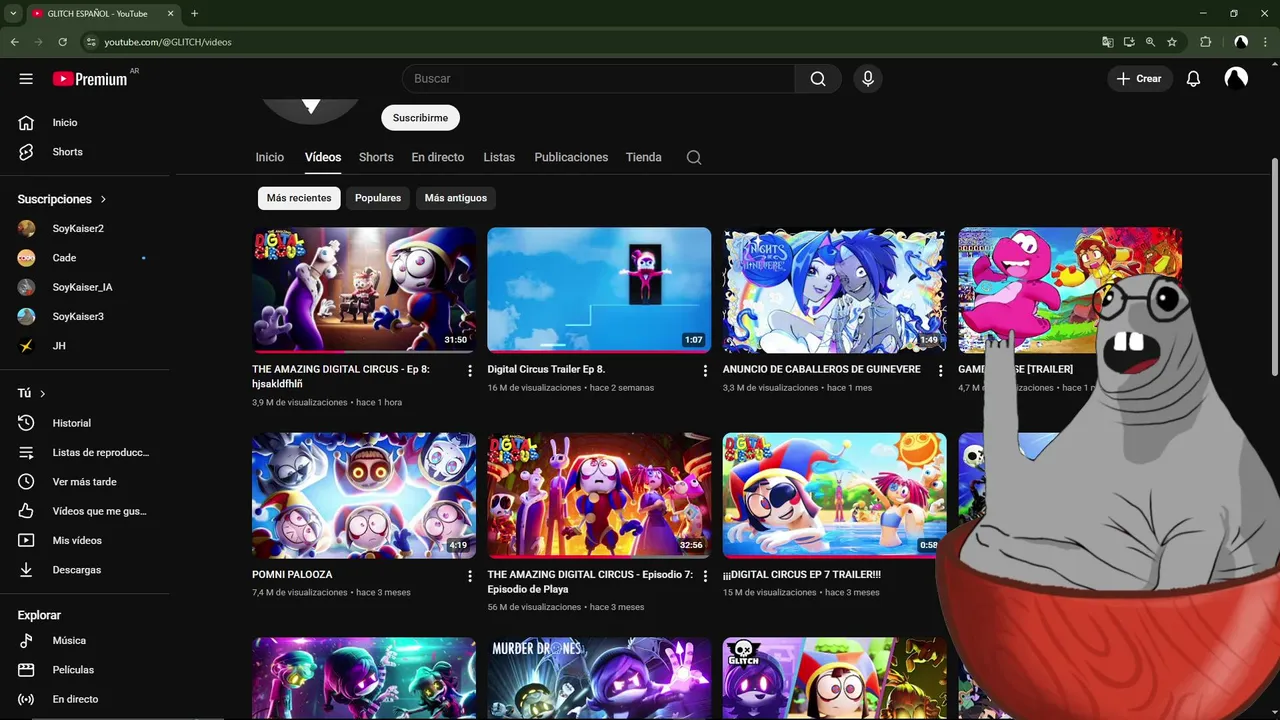Click the Crear button
The image size is (1280, 720).
[1140, 79]
